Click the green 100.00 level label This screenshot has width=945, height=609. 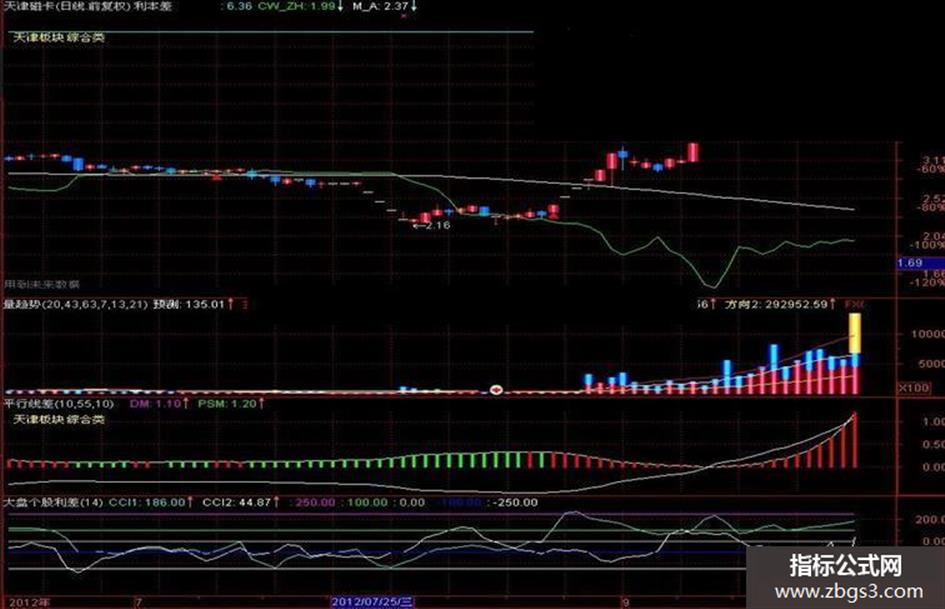click(367, 502)
